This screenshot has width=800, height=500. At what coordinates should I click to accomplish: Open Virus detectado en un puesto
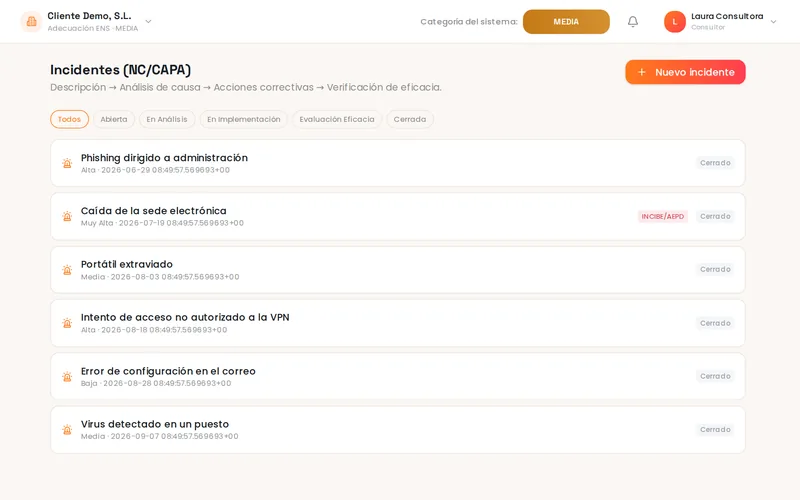coord(397,430)
